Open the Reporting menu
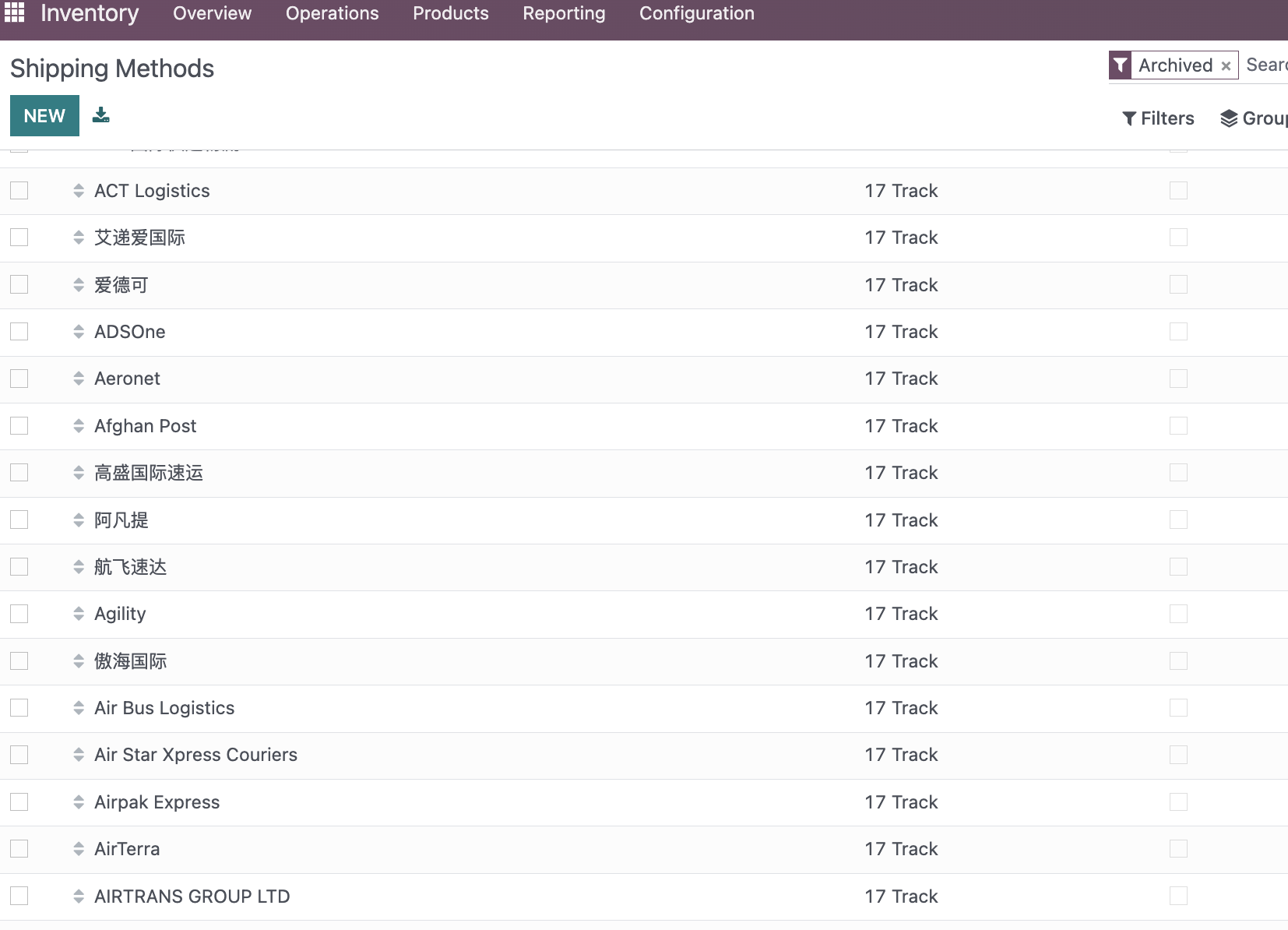Image resolution: width=1288 pixels, height=930 pixels. click(564, 13)
